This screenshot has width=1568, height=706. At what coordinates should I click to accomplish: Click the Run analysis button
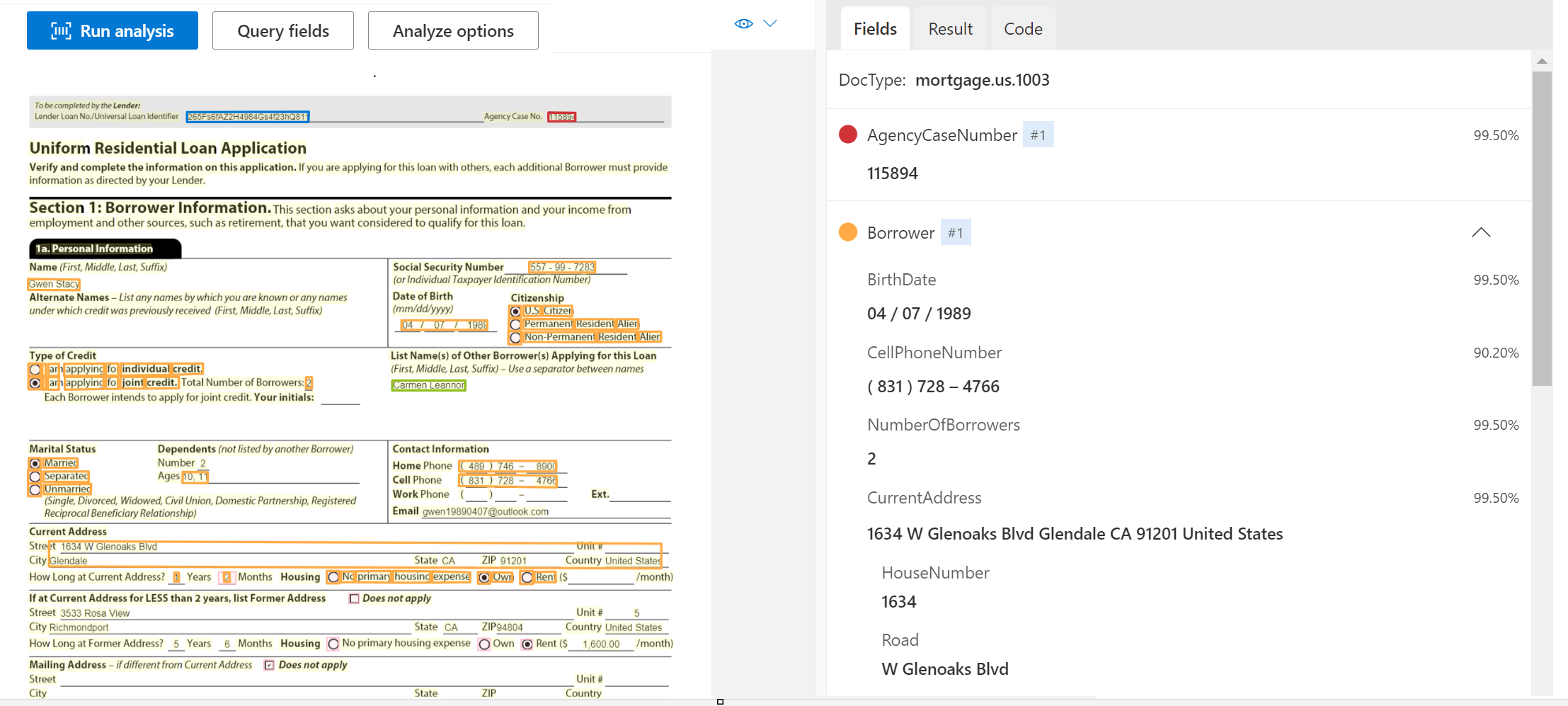tap(113, 30)
